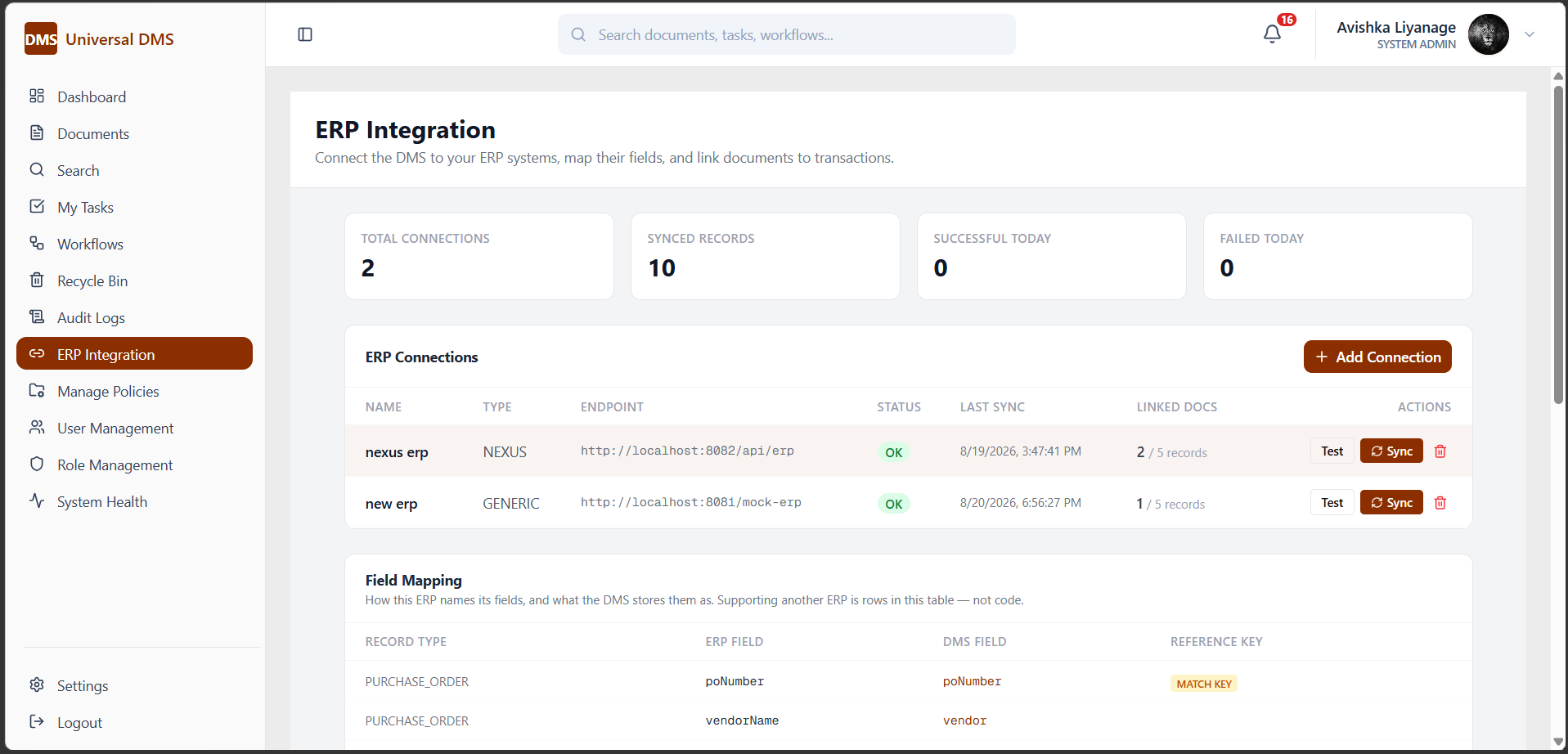
Task: Sync the new erp connection
Action: click(1391, 503)
